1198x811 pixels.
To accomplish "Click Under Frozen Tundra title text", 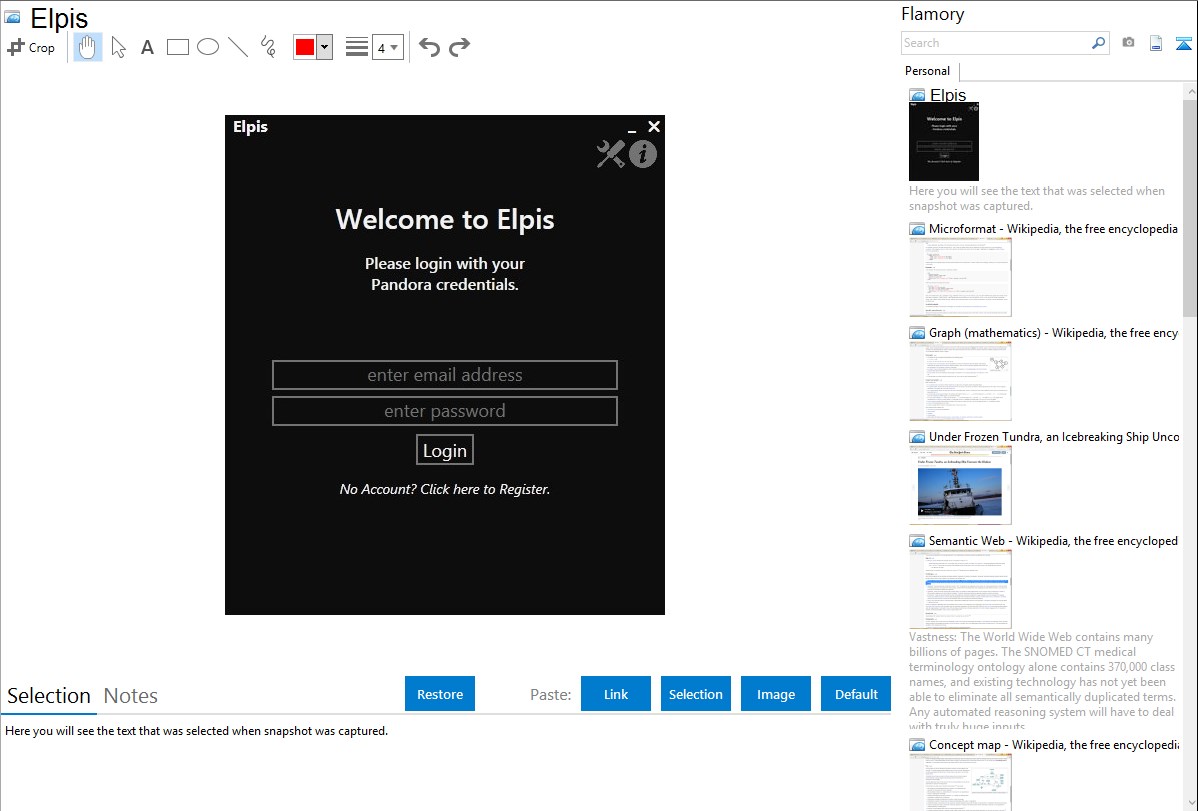I will (x=1054, y=436).
